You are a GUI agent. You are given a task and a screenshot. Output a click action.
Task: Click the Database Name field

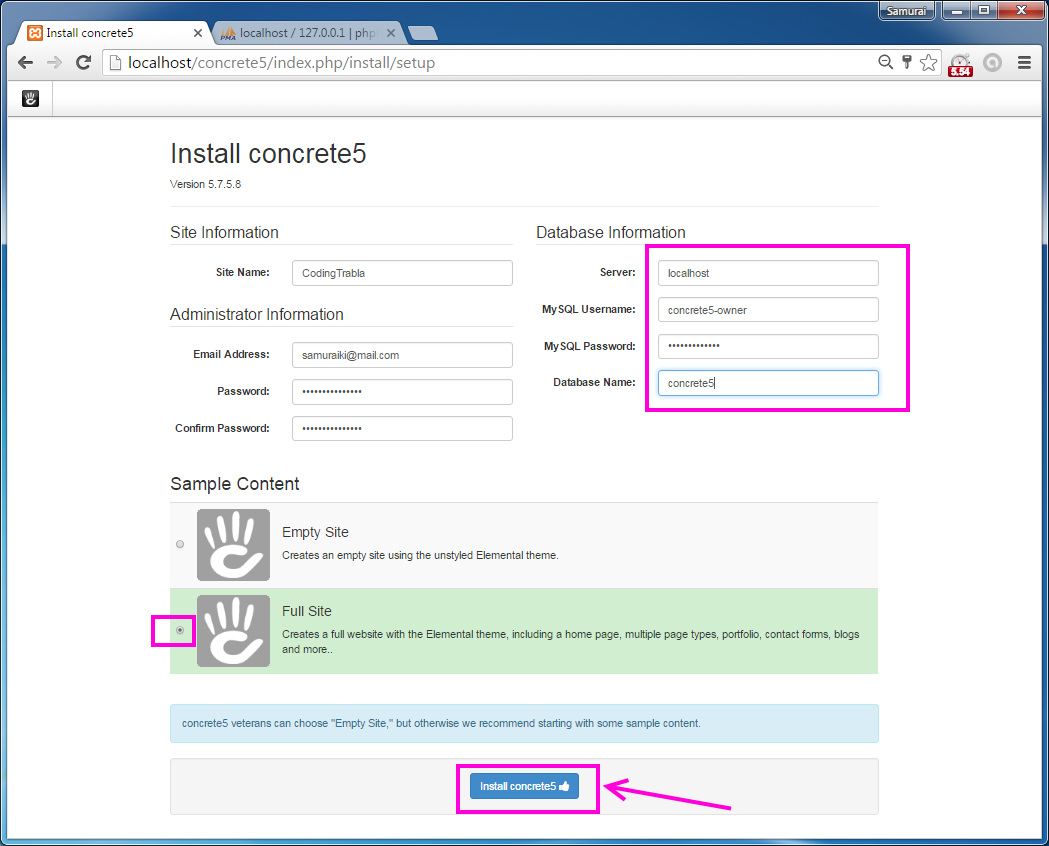tap(768, 383)
